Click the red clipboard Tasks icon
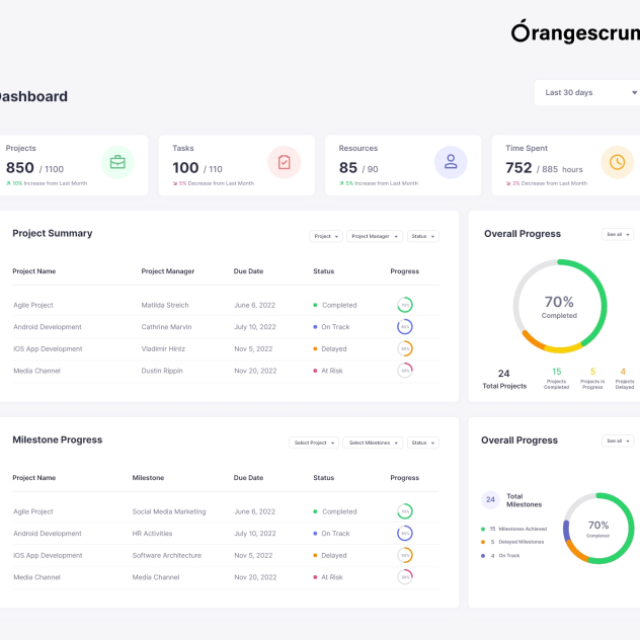Image resolution: width=640 pixels, height=640 pixels. tap(284, 162)
